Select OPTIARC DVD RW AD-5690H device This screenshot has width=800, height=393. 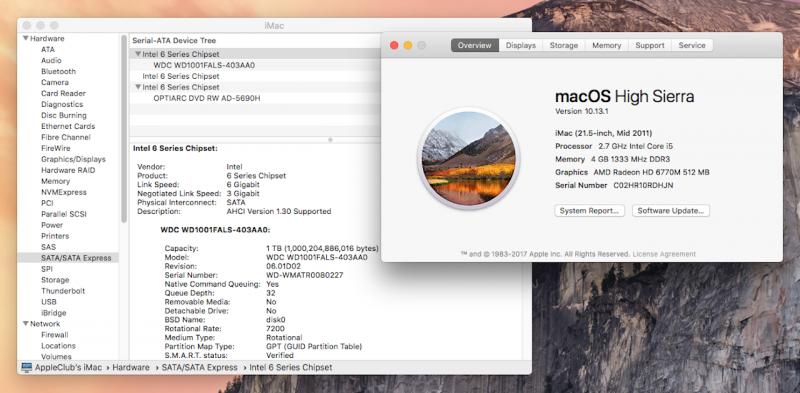coord(207,98)
